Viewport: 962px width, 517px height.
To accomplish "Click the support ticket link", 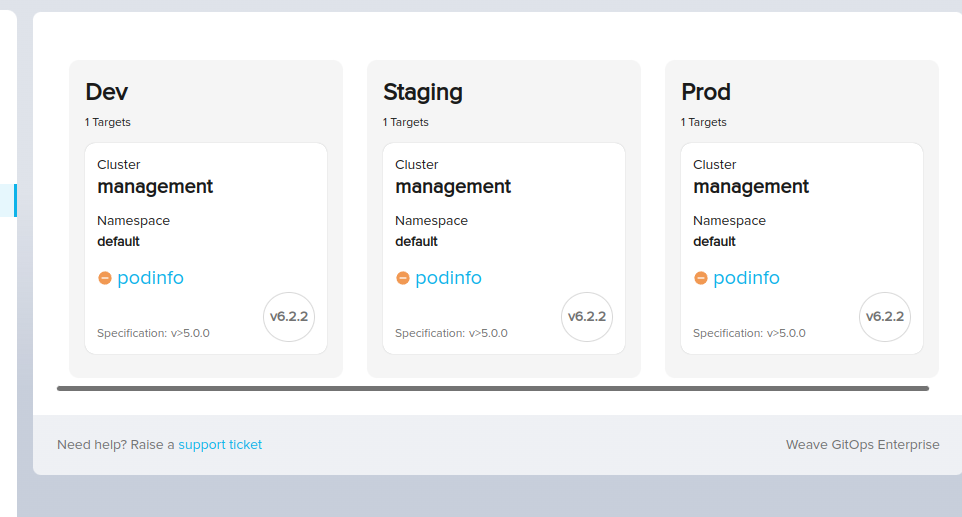I will click(220, 445).
